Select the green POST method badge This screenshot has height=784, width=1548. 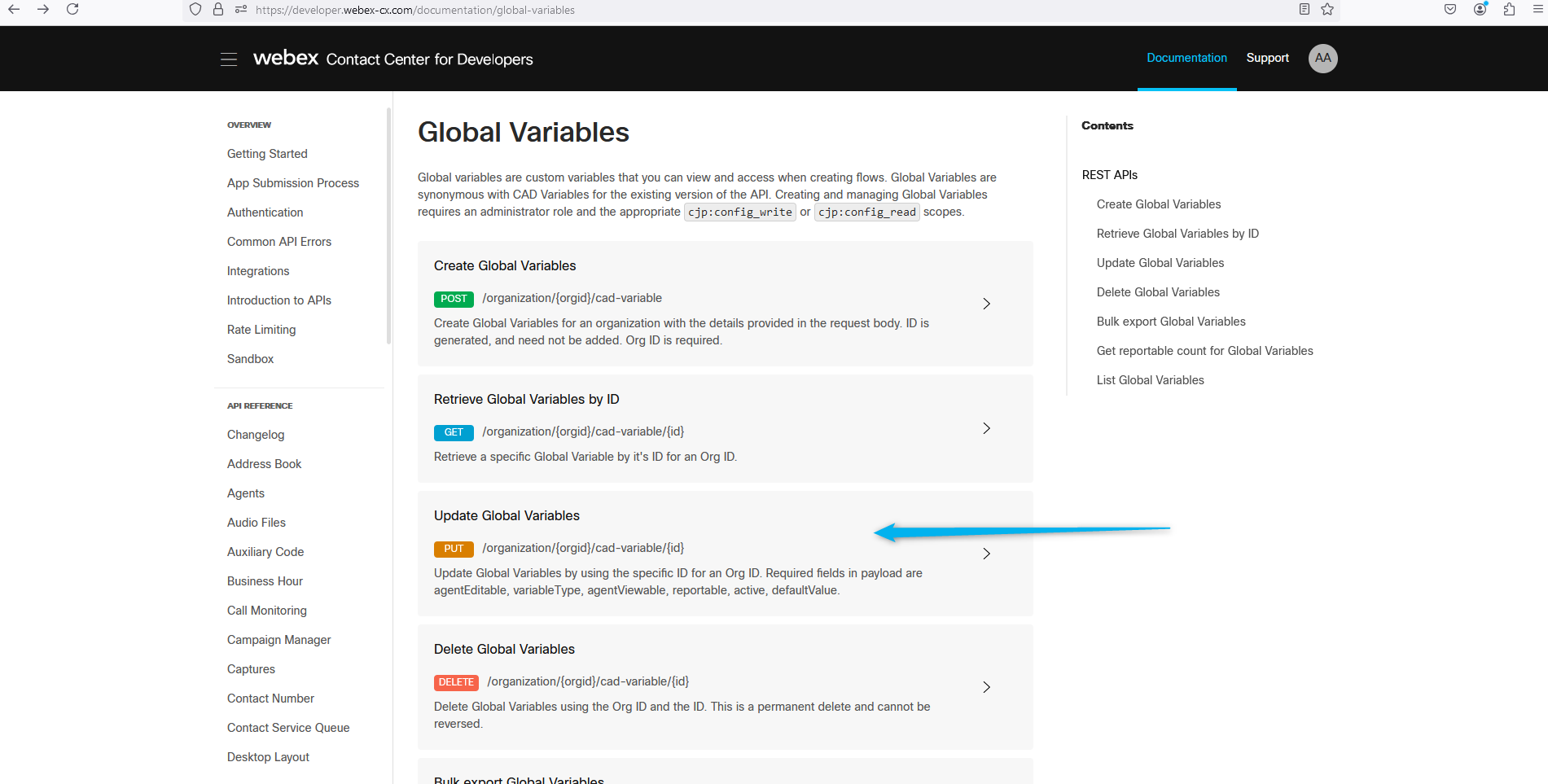(x=454, y=299)
